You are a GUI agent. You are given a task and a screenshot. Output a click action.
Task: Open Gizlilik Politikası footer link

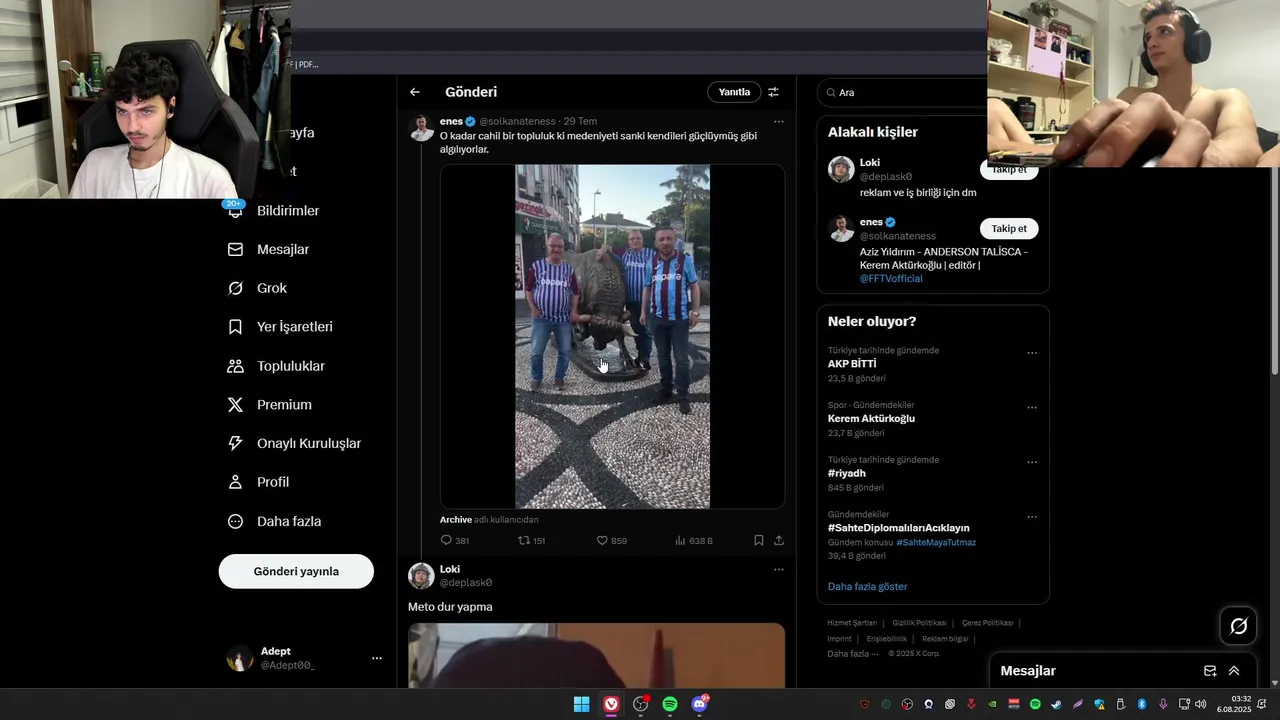click(919, 623)
